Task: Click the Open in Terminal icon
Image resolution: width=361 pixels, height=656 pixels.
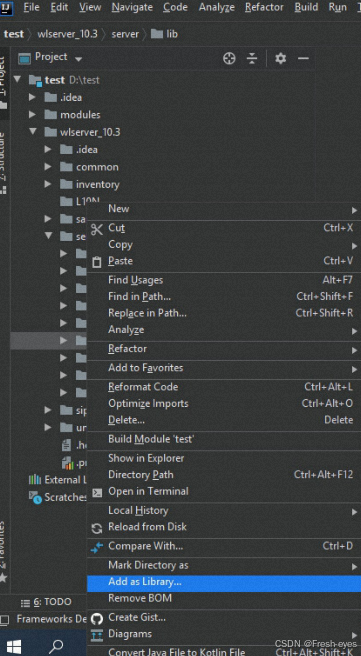Action: (97, 492)
